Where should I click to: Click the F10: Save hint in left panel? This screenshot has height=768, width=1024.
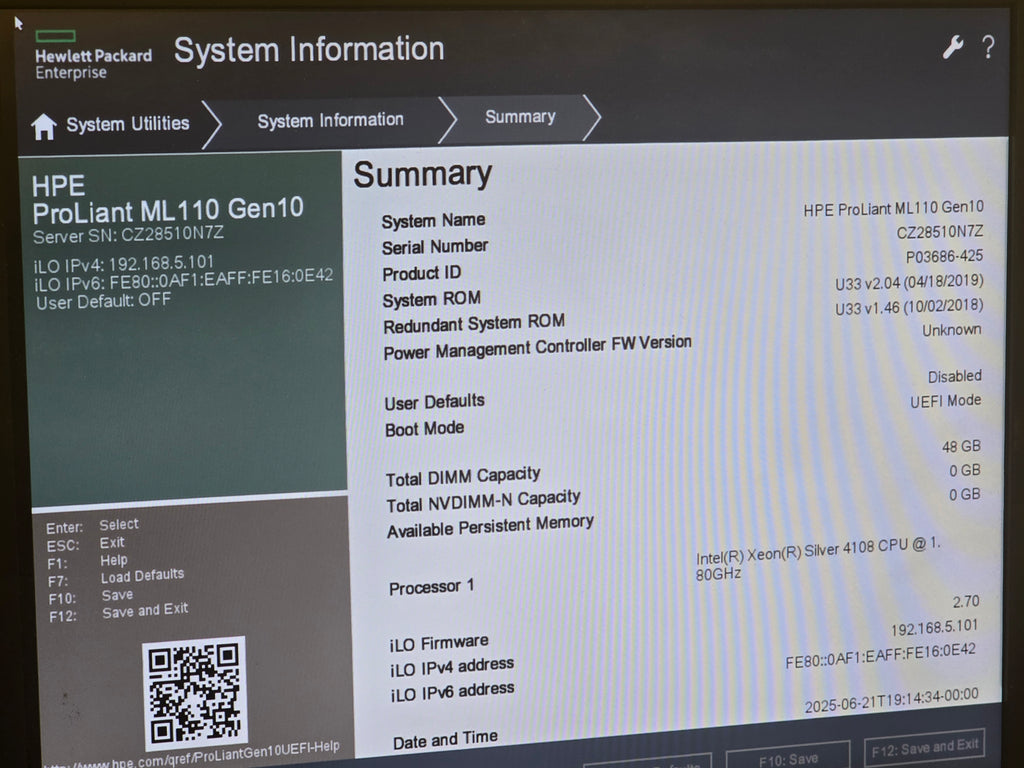[91, 596]
